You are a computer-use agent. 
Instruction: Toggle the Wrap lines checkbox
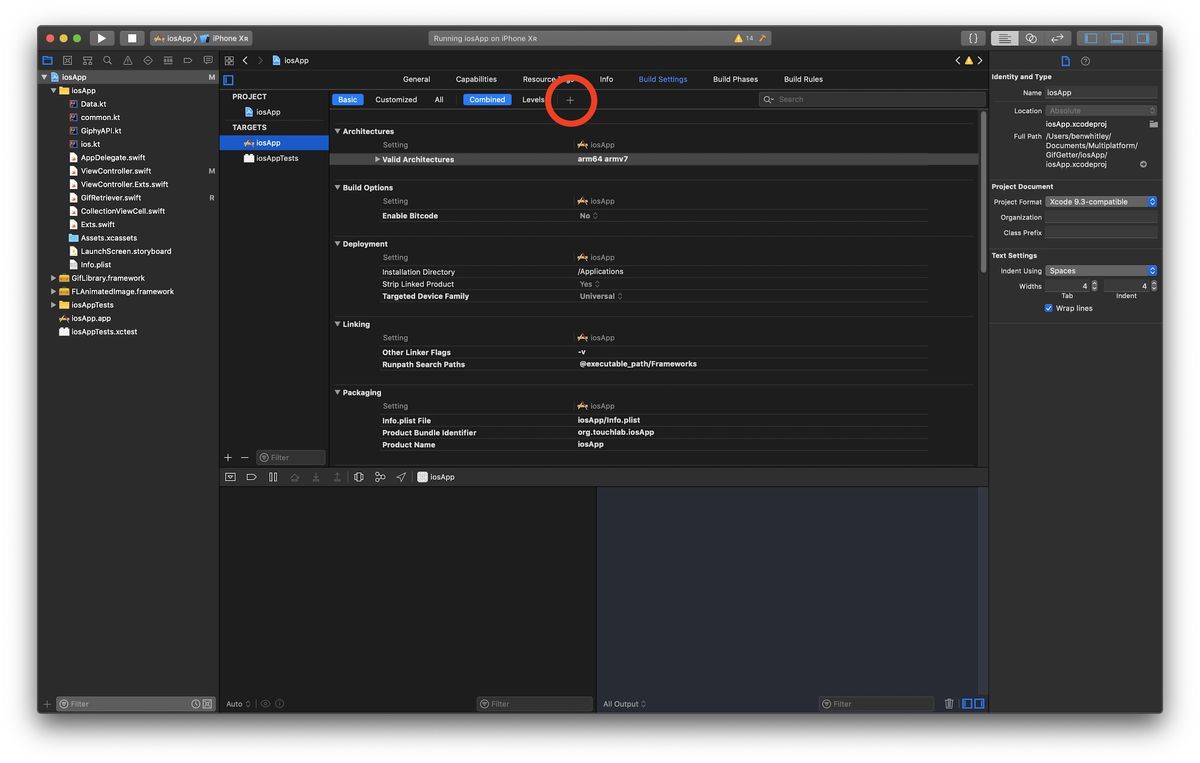click(x=1048, y=308)
